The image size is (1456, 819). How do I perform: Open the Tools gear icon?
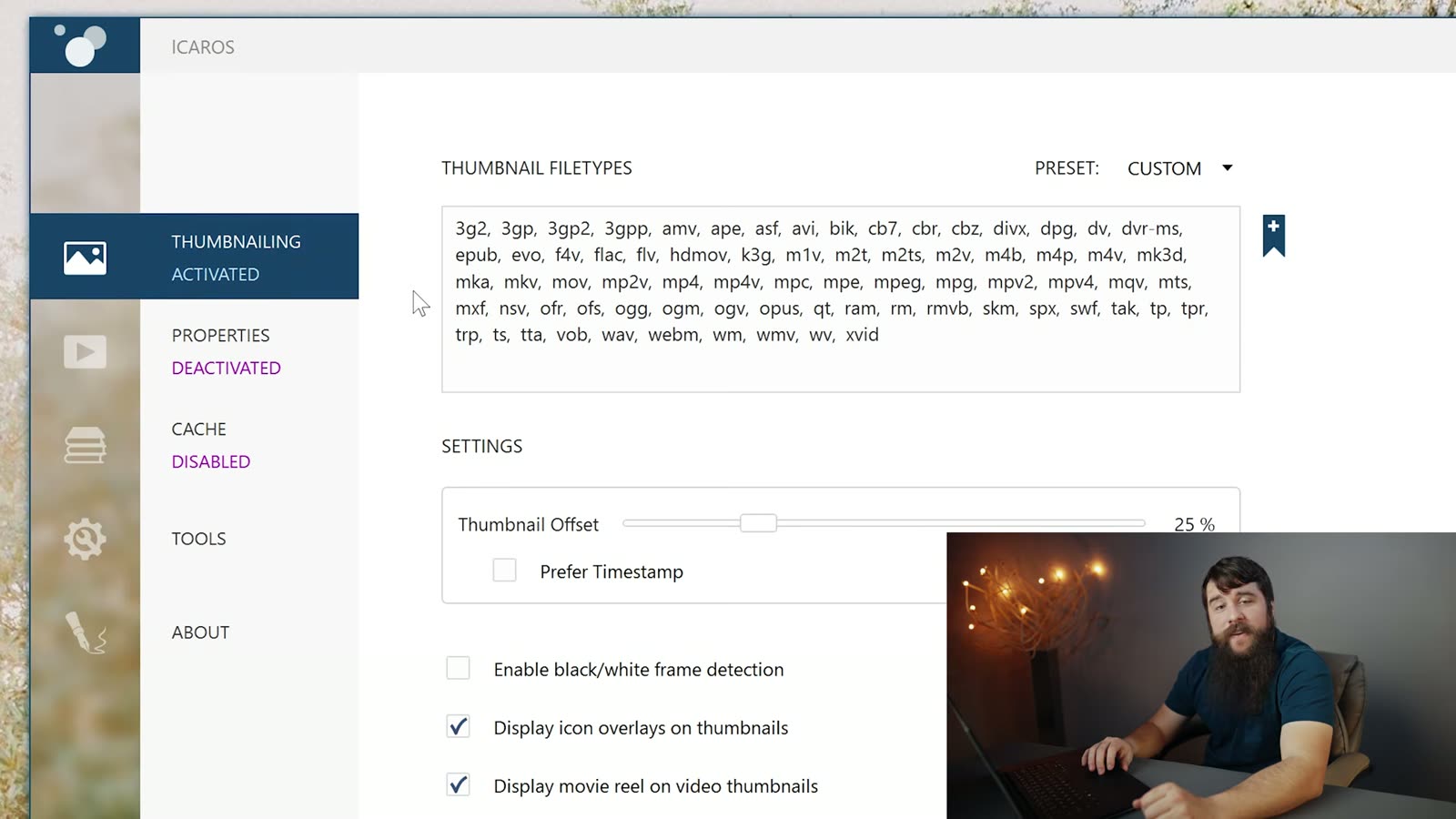coord(85,539)
